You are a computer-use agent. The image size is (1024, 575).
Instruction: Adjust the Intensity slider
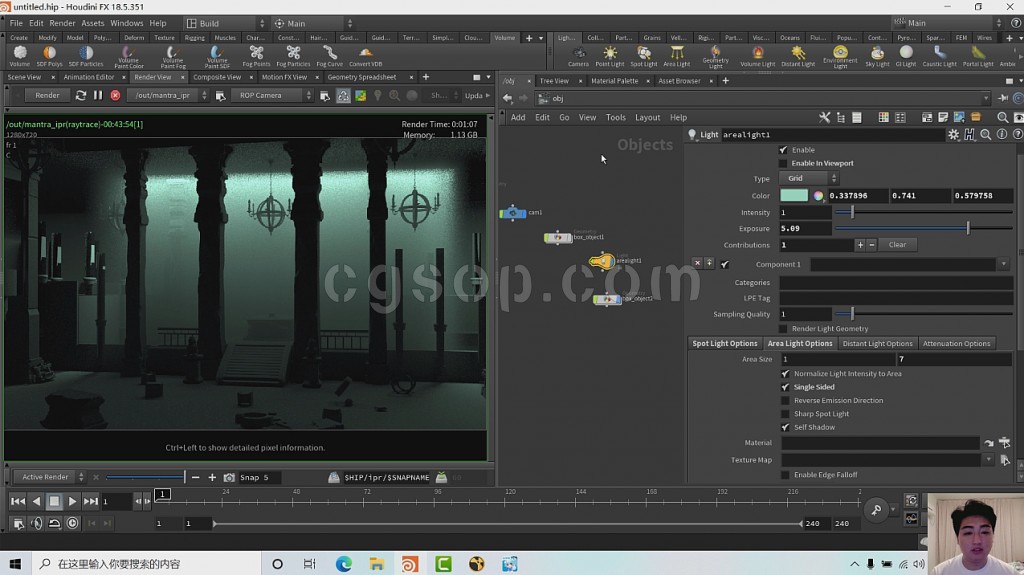coord(923,212)
